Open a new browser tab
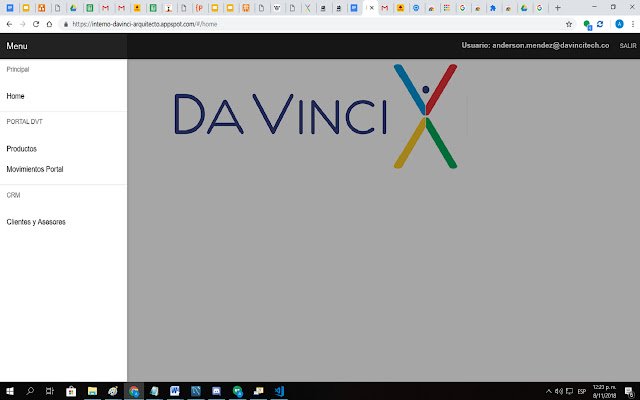This screenshot has width=640, height=400. [558, 8]
